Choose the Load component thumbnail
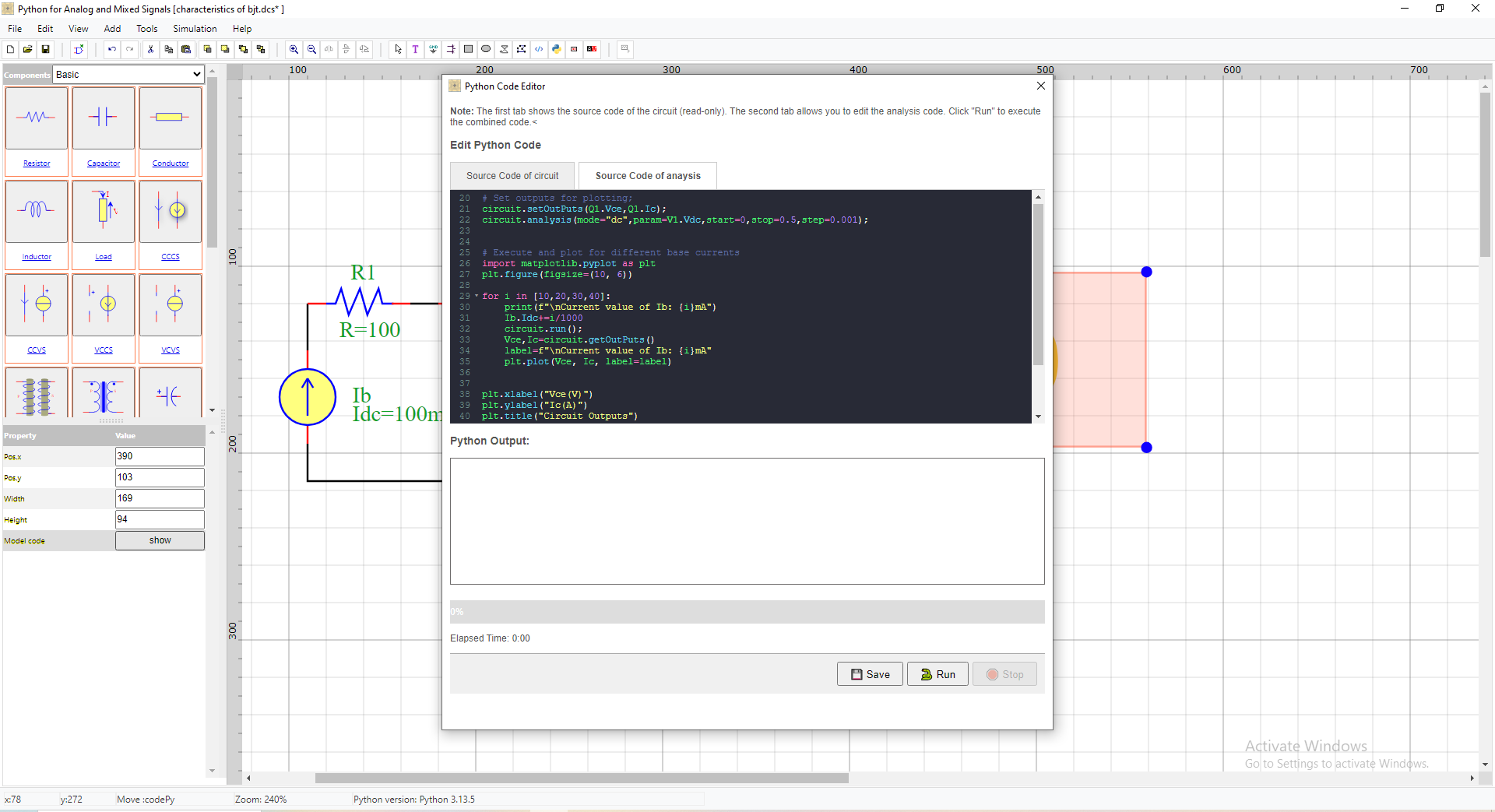 point(104,211)
